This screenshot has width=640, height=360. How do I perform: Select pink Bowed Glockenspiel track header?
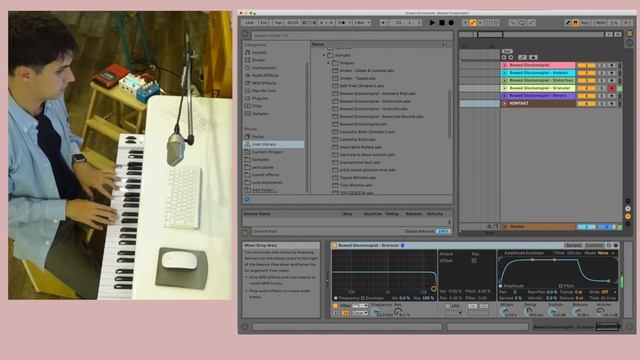(538, 65)
